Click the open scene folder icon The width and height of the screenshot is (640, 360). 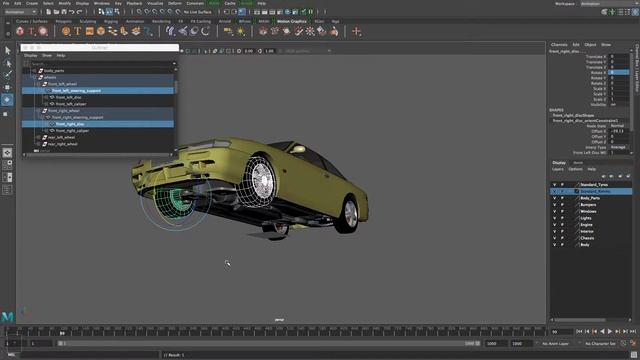click(x=56, y=12)
